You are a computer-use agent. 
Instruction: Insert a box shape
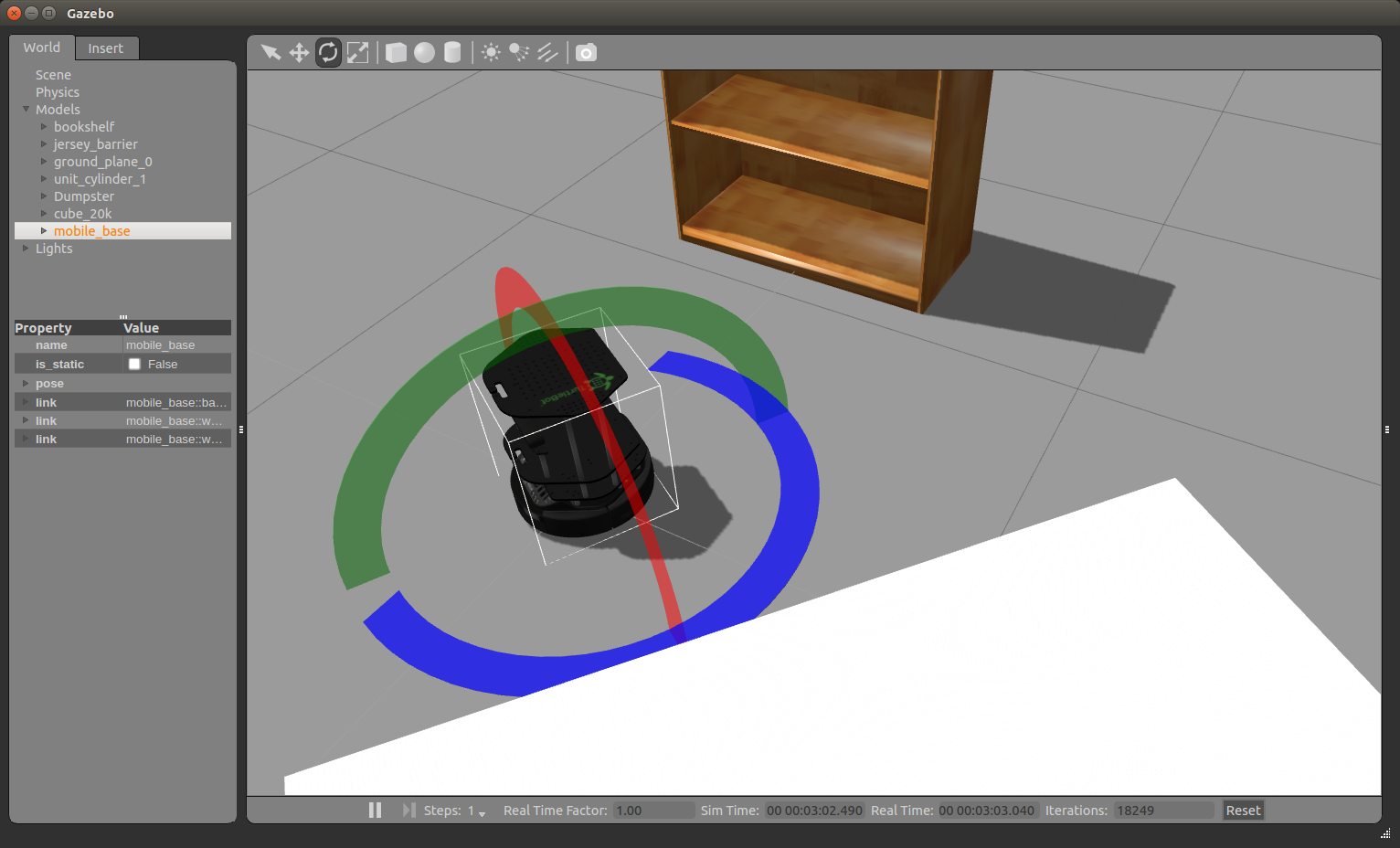[x=396, y=52]
